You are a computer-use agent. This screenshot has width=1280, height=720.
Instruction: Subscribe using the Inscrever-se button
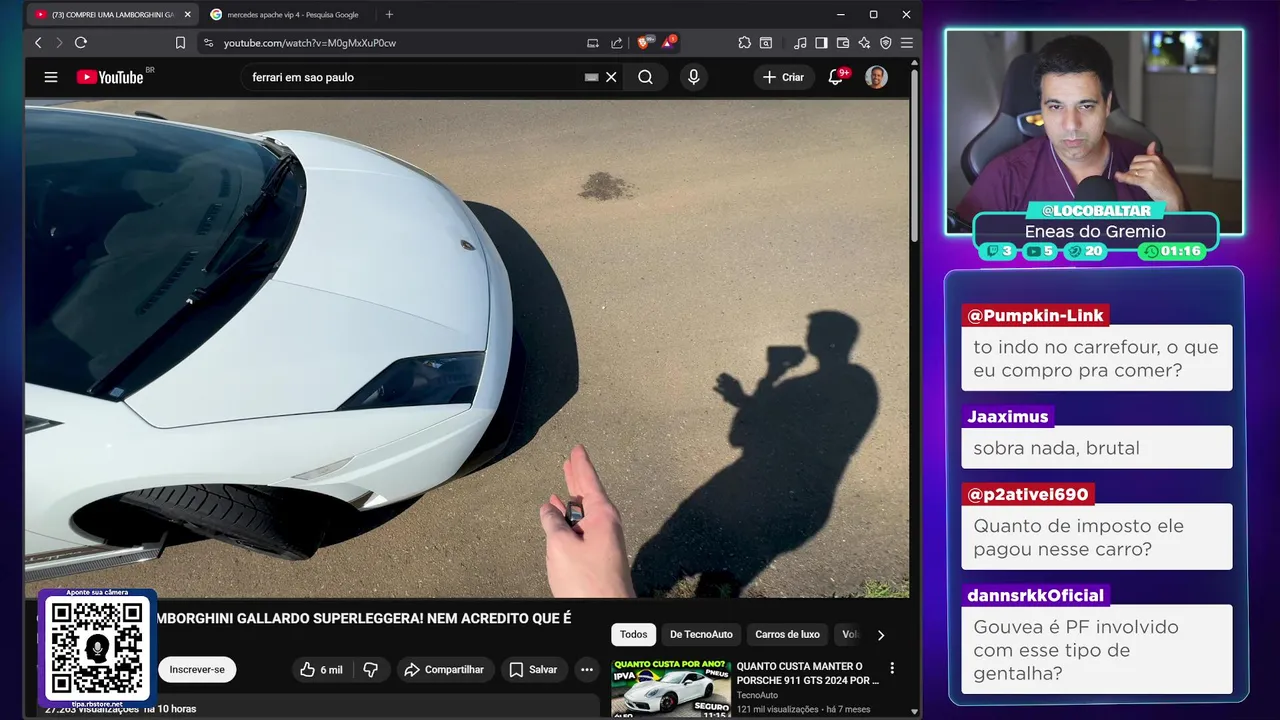(x=197, y=670)
